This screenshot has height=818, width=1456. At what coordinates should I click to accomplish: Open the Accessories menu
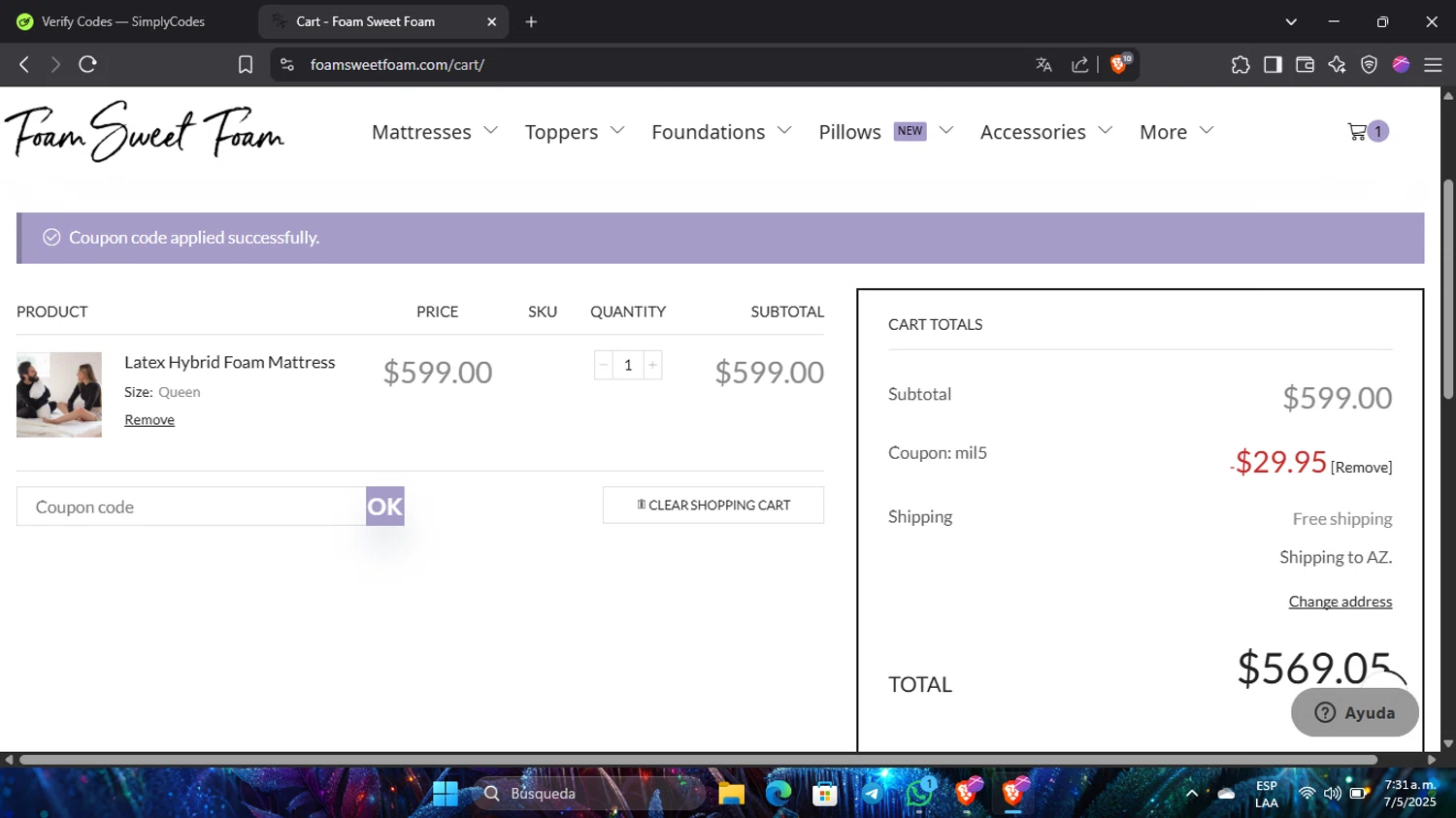point(1033,132)
